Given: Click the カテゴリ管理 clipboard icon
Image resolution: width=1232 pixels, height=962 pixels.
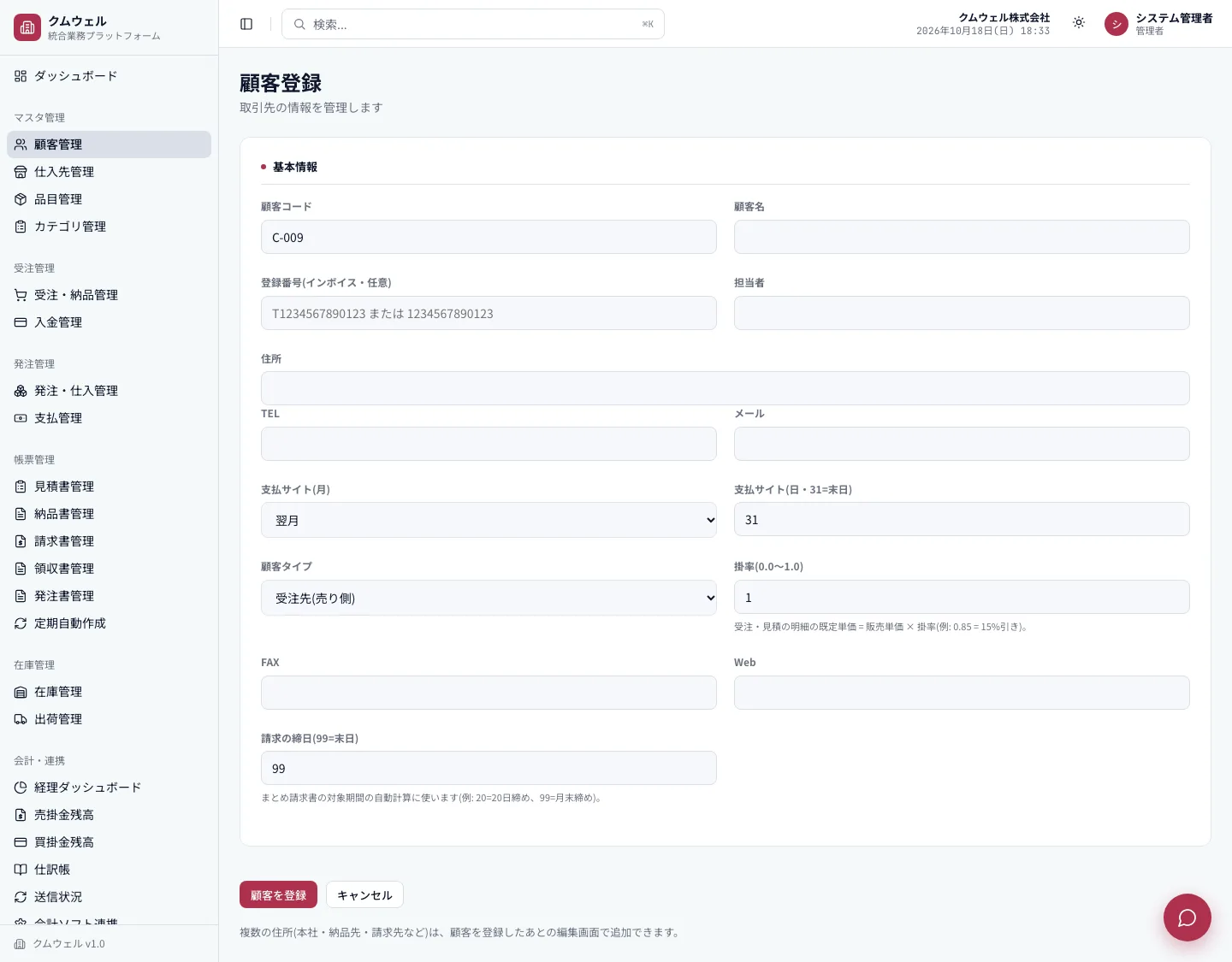Looking at the screenshot, I should coord(21,227).
